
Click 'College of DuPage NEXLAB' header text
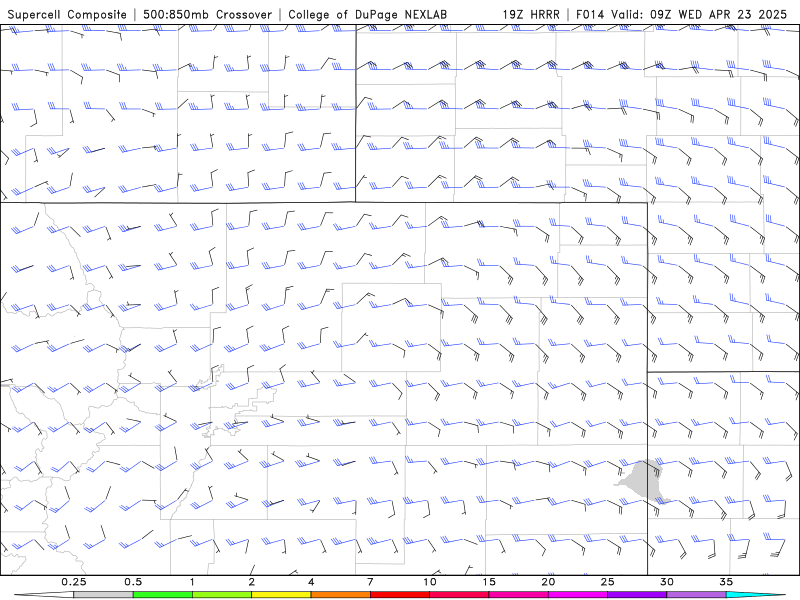point(367,15)
